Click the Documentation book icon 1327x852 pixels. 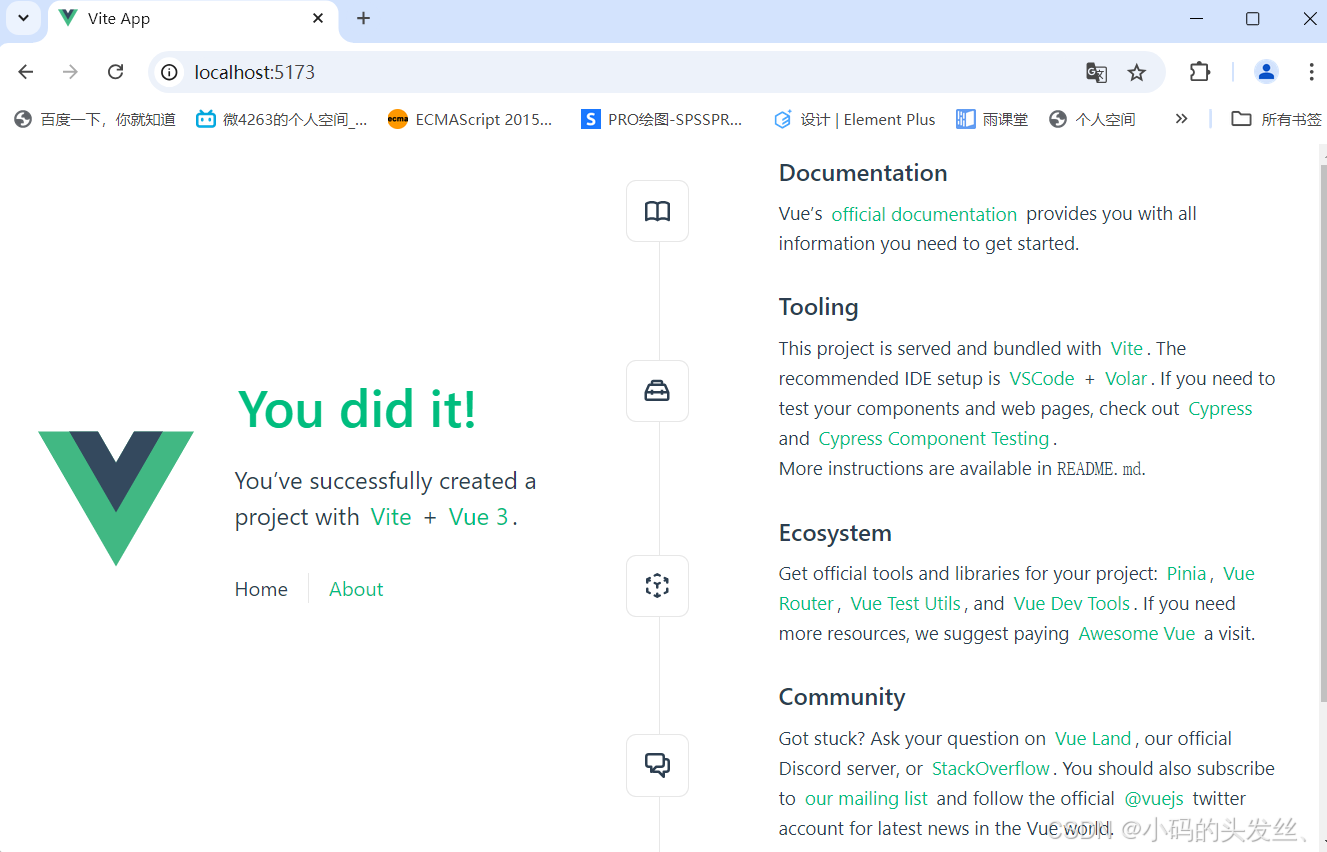click(x=657, y=211)
